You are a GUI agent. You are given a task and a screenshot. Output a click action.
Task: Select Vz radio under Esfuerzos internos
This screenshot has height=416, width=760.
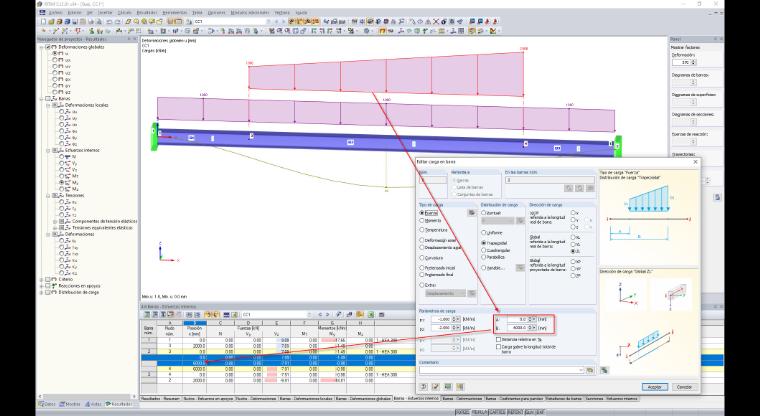62,170
